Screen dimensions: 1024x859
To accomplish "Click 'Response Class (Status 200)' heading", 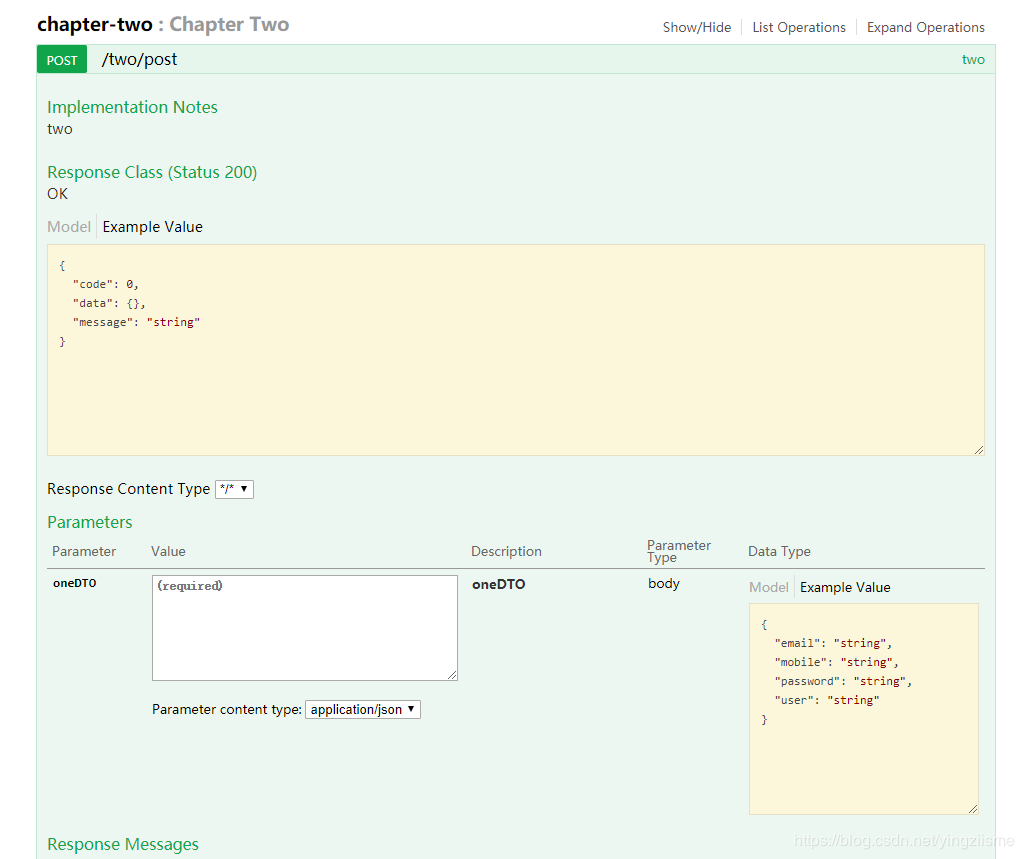I will [x=152, y=172].
